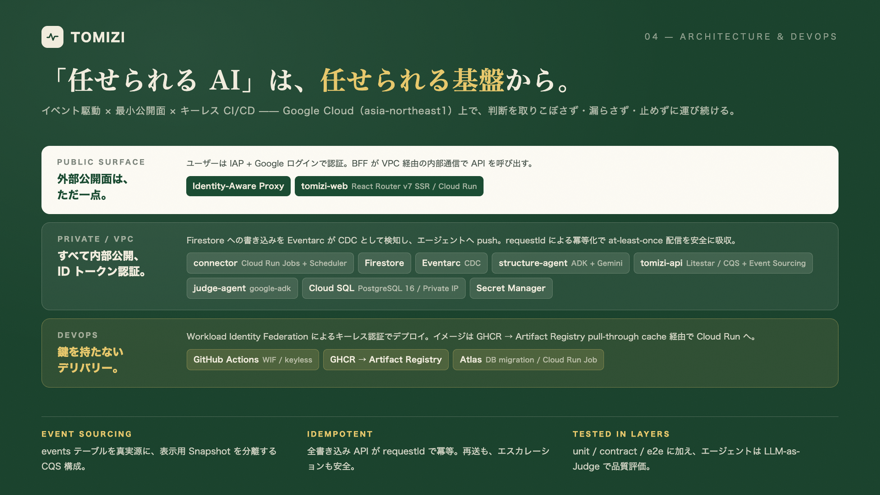Select the tomizi-api Litestar chip
880x495 pixels.
(723, 263)
